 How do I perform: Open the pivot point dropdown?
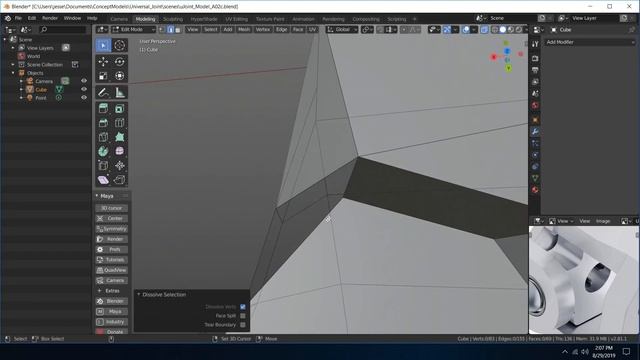367,29
